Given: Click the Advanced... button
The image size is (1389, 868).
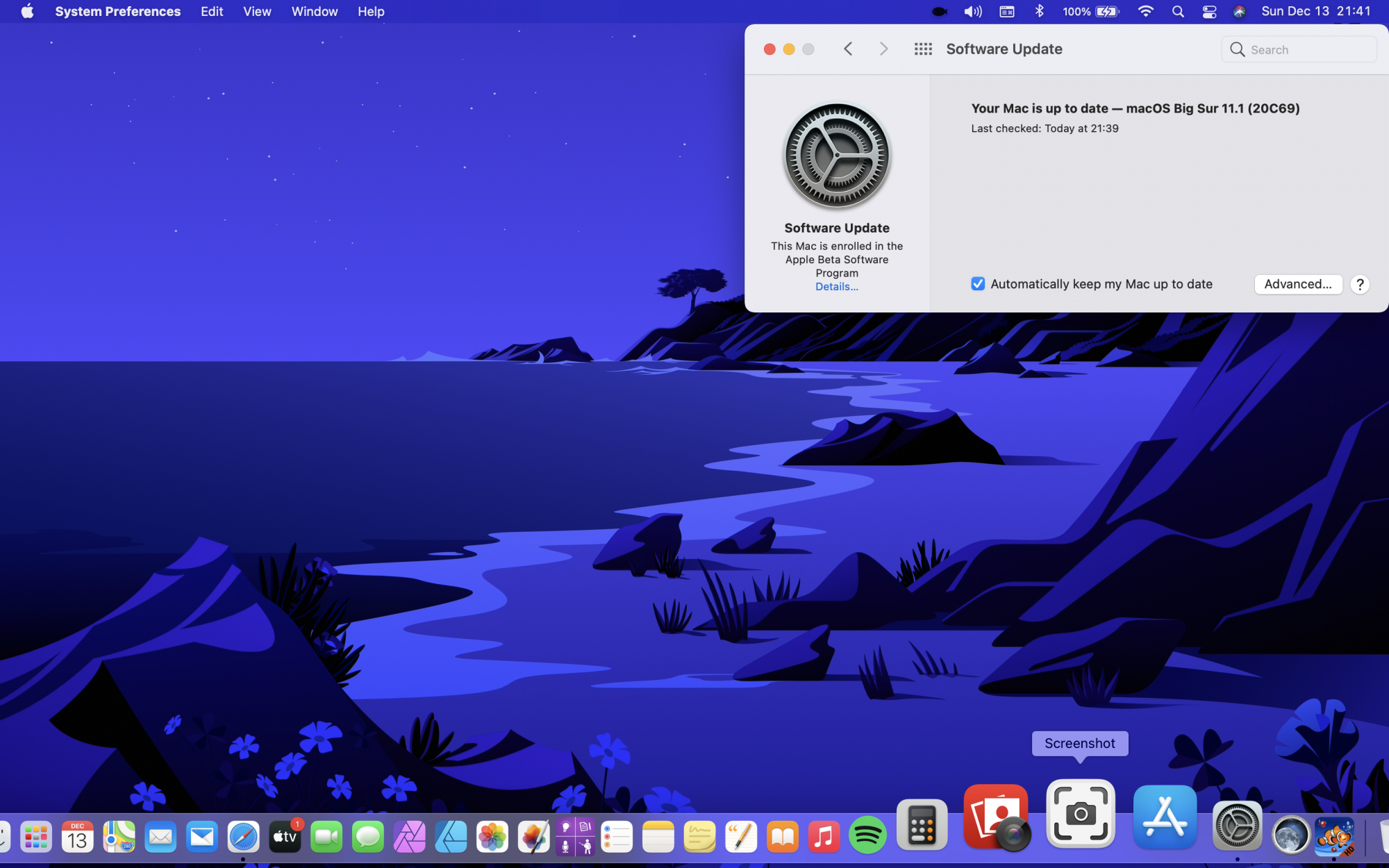Looking at the screenshot, I should pyautogui.click(x=1297, y=284).
